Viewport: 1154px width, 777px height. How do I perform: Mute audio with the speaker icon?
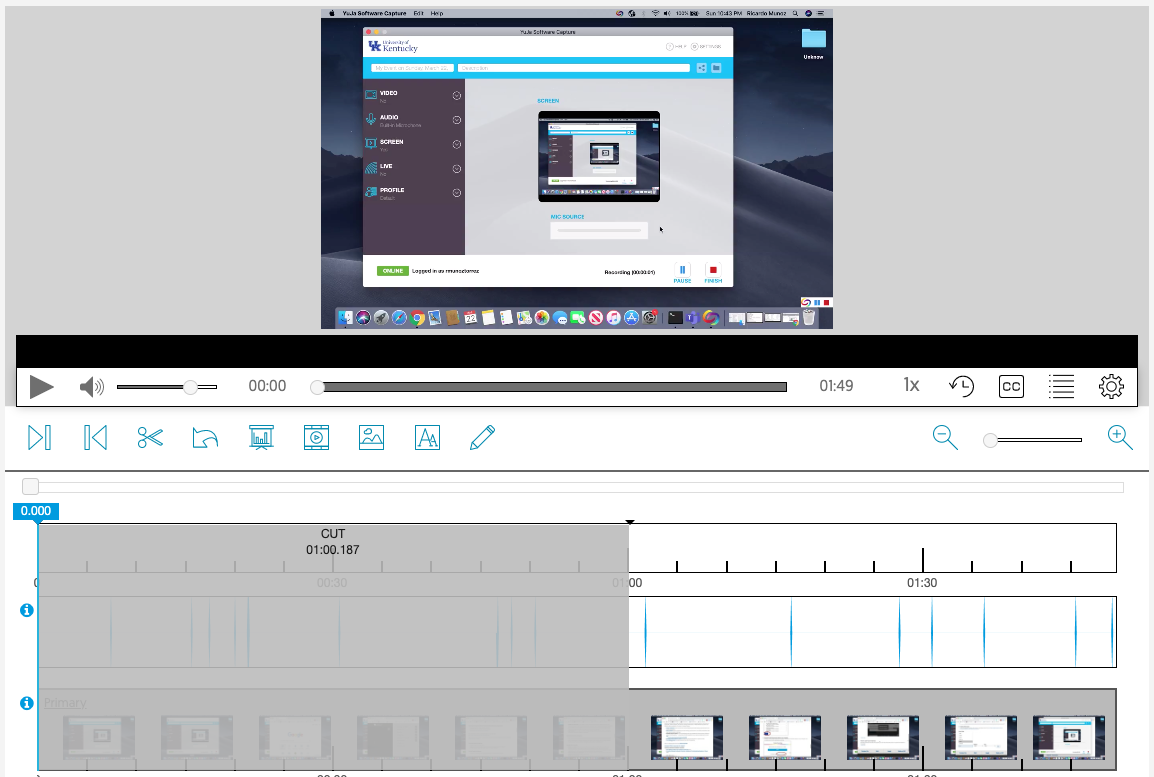[91, 386]
